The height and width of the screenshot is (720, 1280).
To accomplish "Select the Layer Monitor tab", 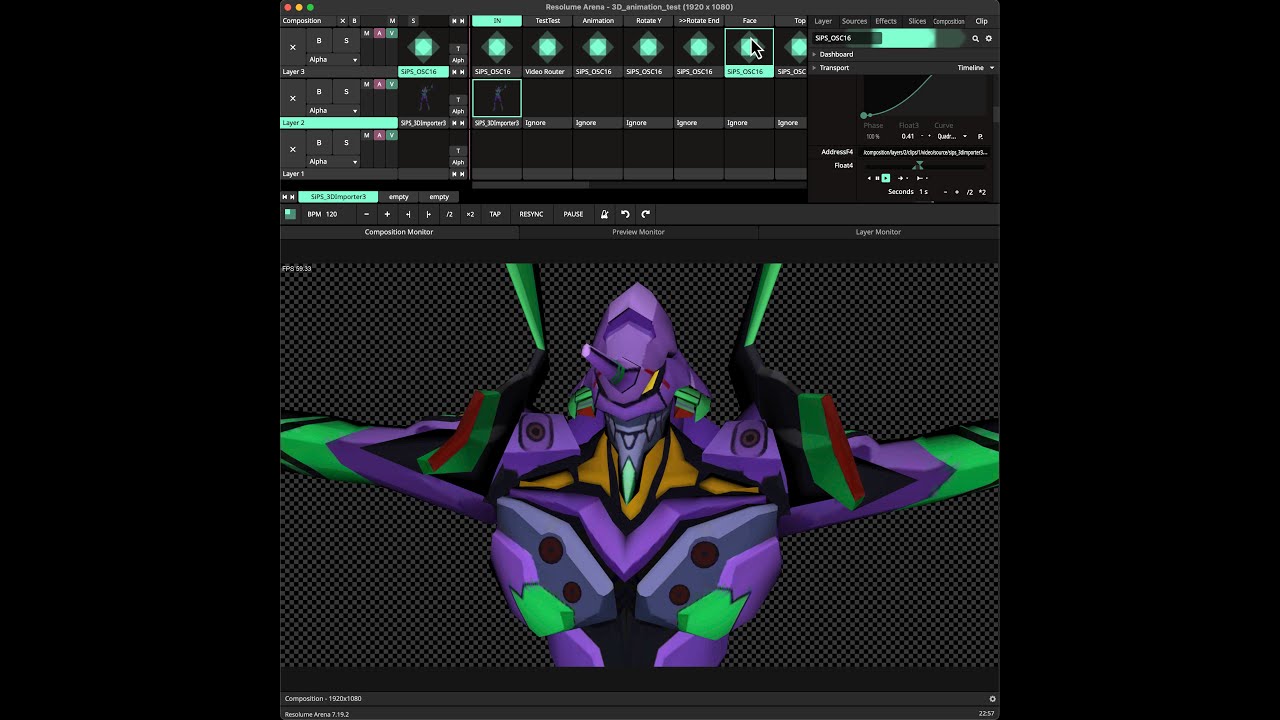I will coord(878,232).
